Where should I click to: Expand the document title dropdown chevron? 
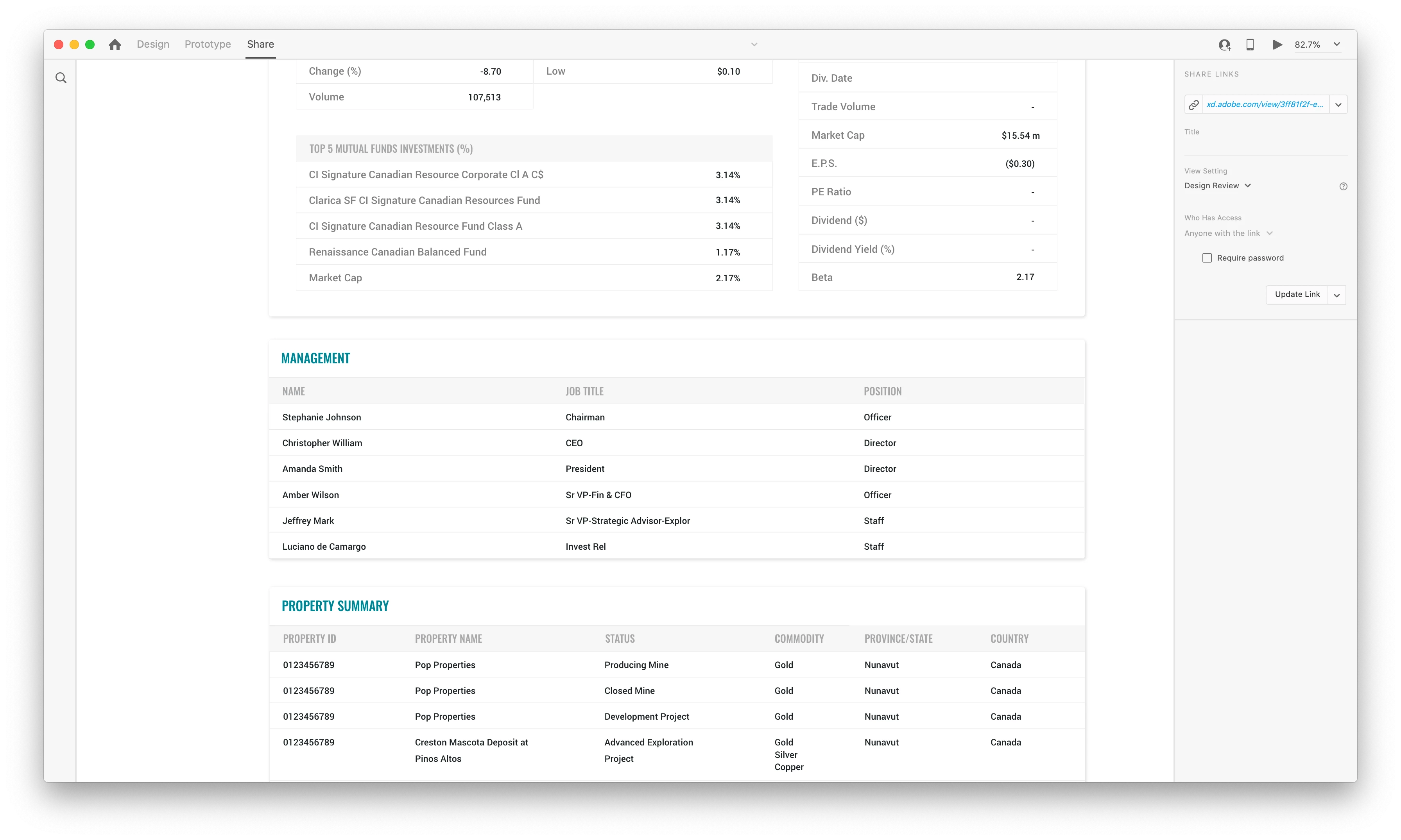click(x=754, y=45)
